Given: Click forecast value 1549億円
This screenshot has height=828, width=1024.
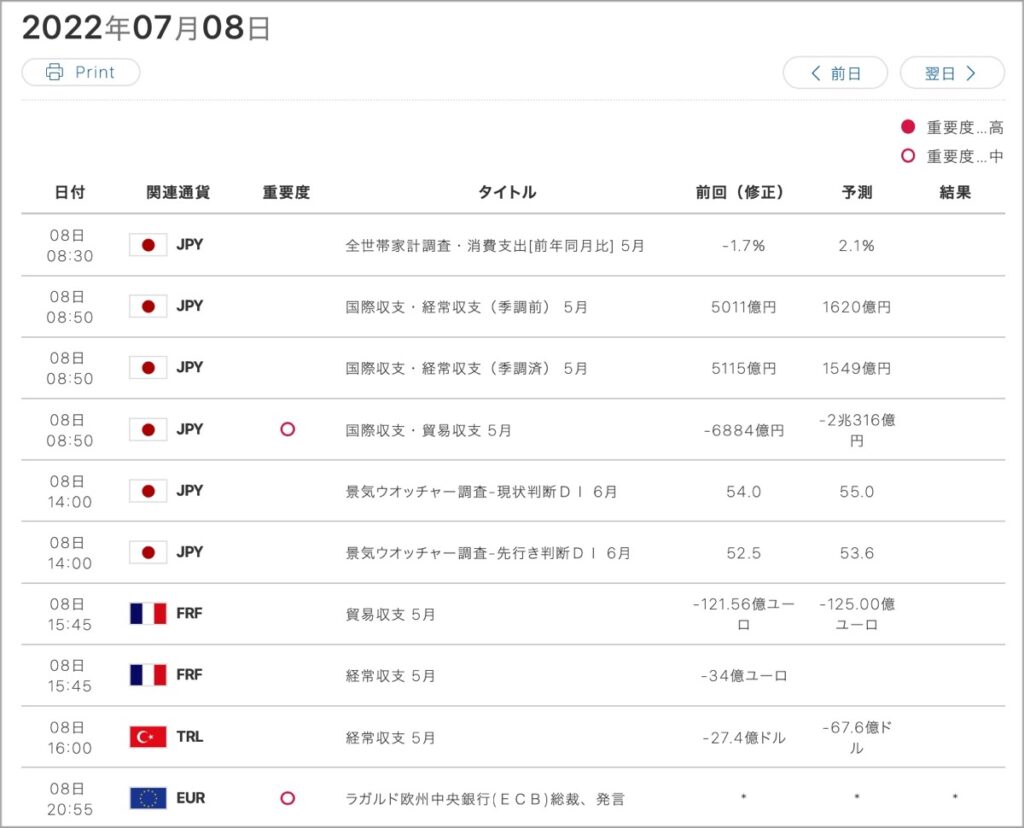Looking at the screenshot, I should (x=856, y=368).
